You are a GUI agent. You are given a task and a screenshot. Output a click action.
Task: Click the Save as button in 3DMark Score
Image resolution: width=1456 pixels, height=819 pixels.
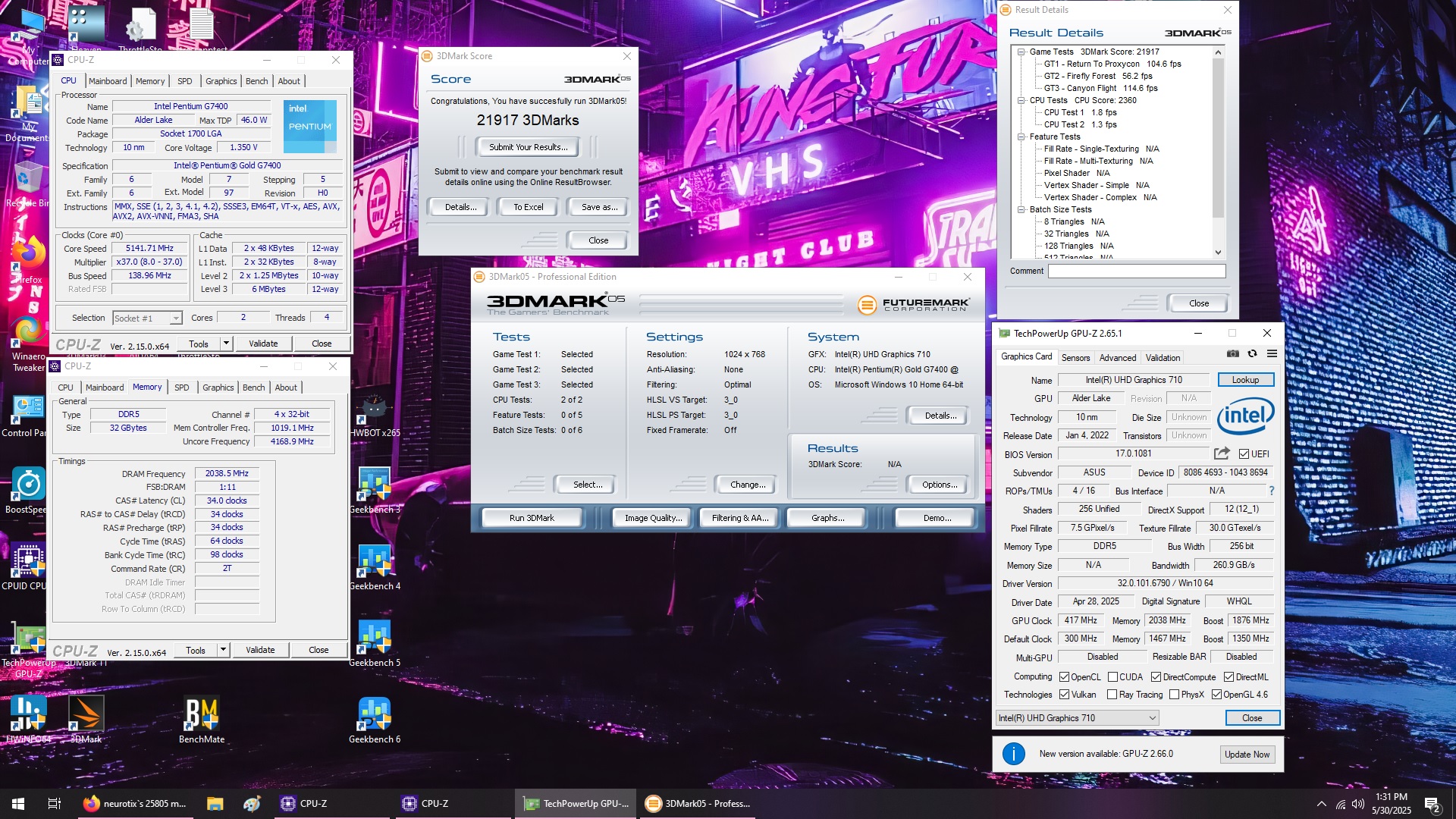tap(598, 207)
